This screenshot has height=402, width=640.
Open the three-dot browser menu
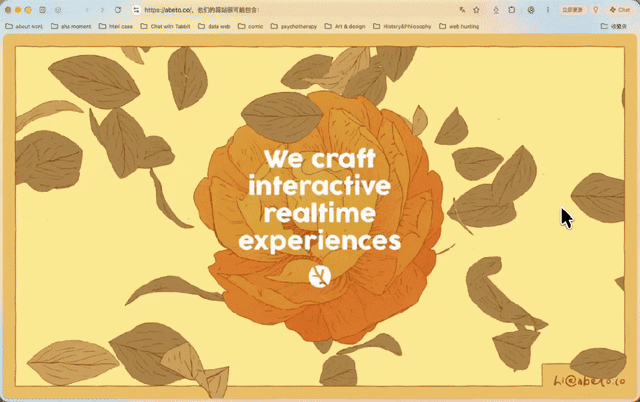548,10
